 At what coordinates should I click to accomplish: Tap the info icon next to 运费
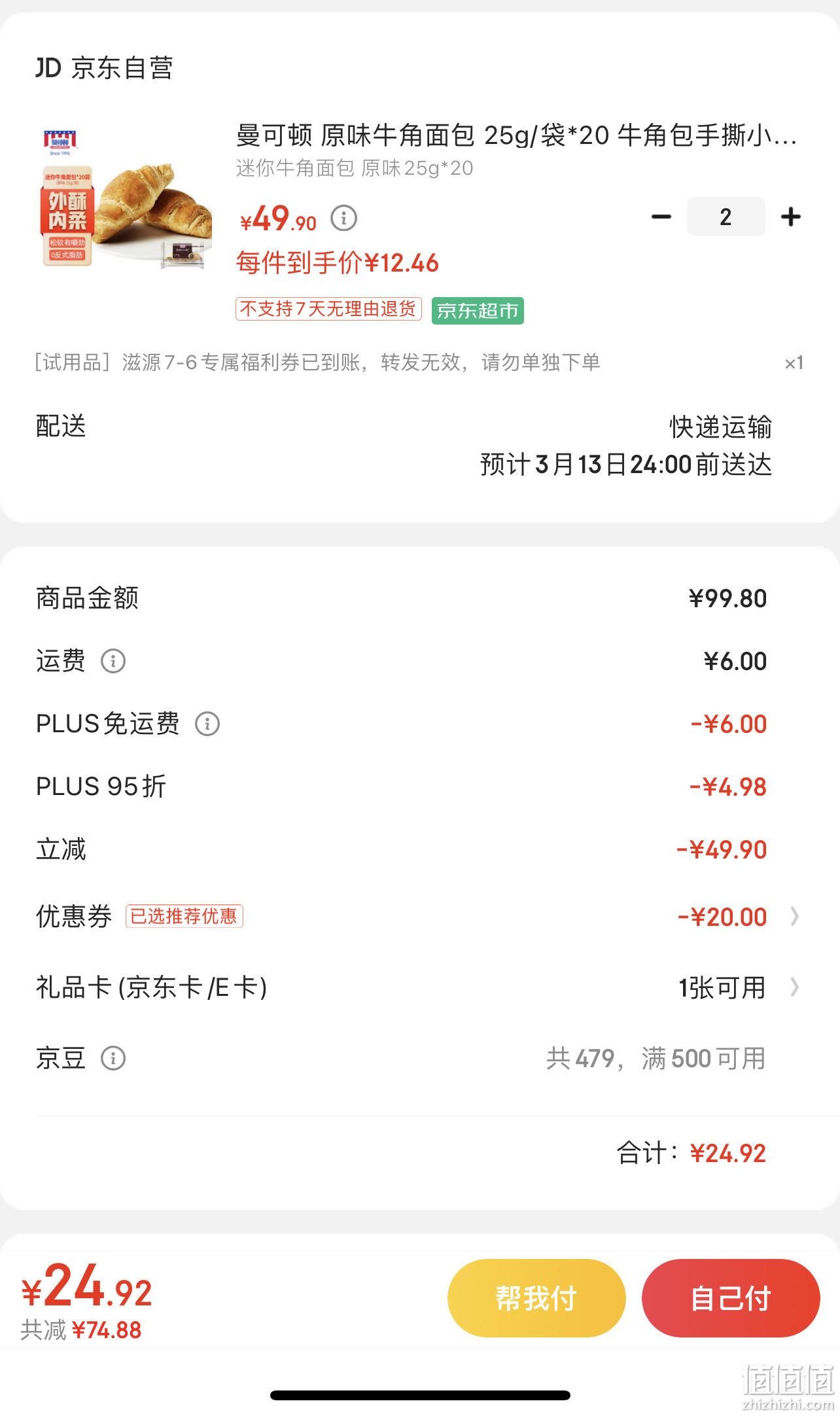pos(113,661)
